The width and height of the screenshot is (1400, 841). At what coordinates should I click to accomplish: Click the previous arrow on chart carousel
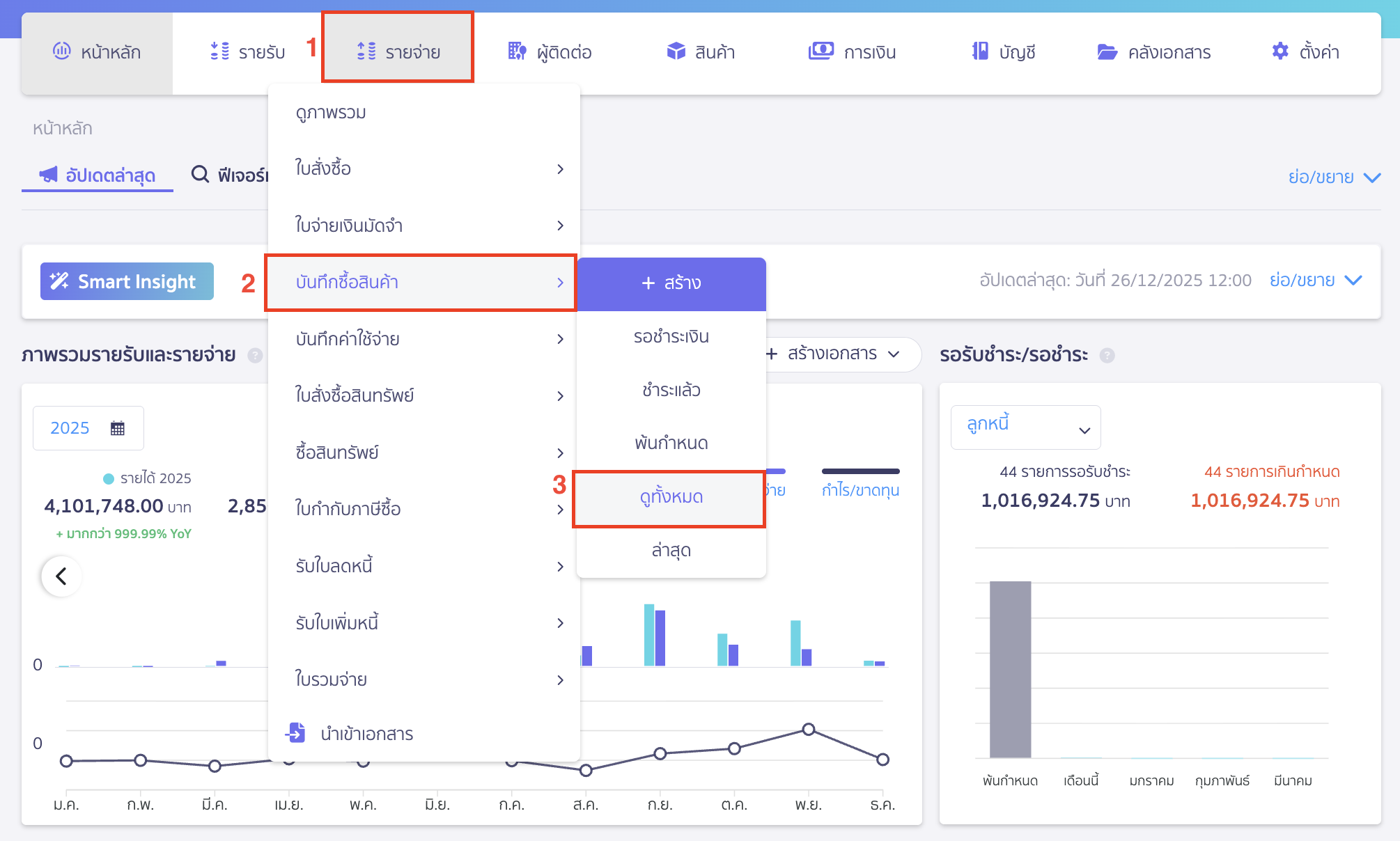(x=61, y=576)
